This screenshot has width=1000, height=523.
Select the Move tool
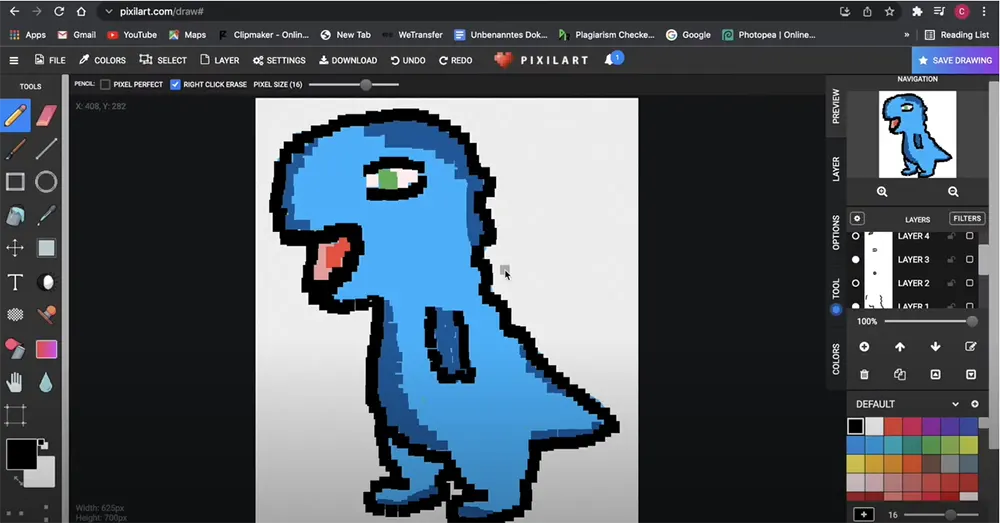point(15,248)
